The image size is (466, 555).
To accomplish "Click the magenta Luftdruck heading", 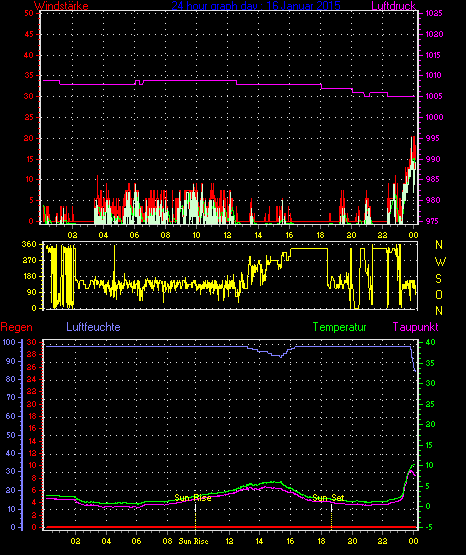I will pos(393,6).
